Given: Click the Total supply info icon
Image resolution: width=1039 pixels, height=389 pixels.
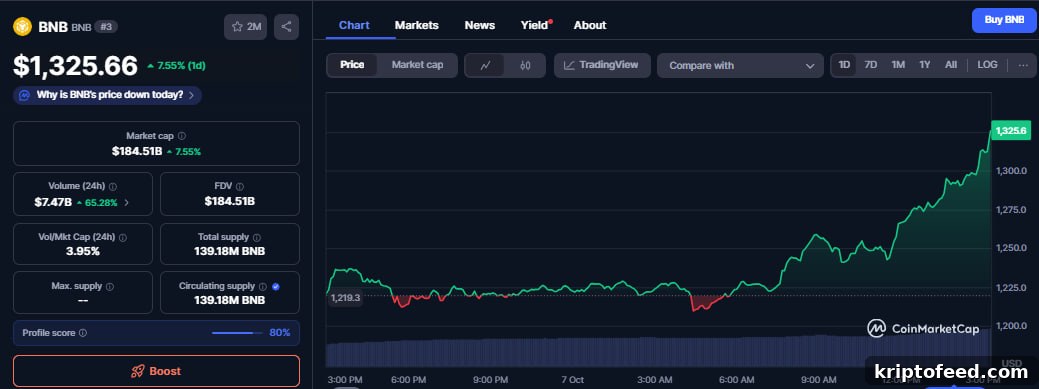Looking at the screenshot, I should pos(257,237).
